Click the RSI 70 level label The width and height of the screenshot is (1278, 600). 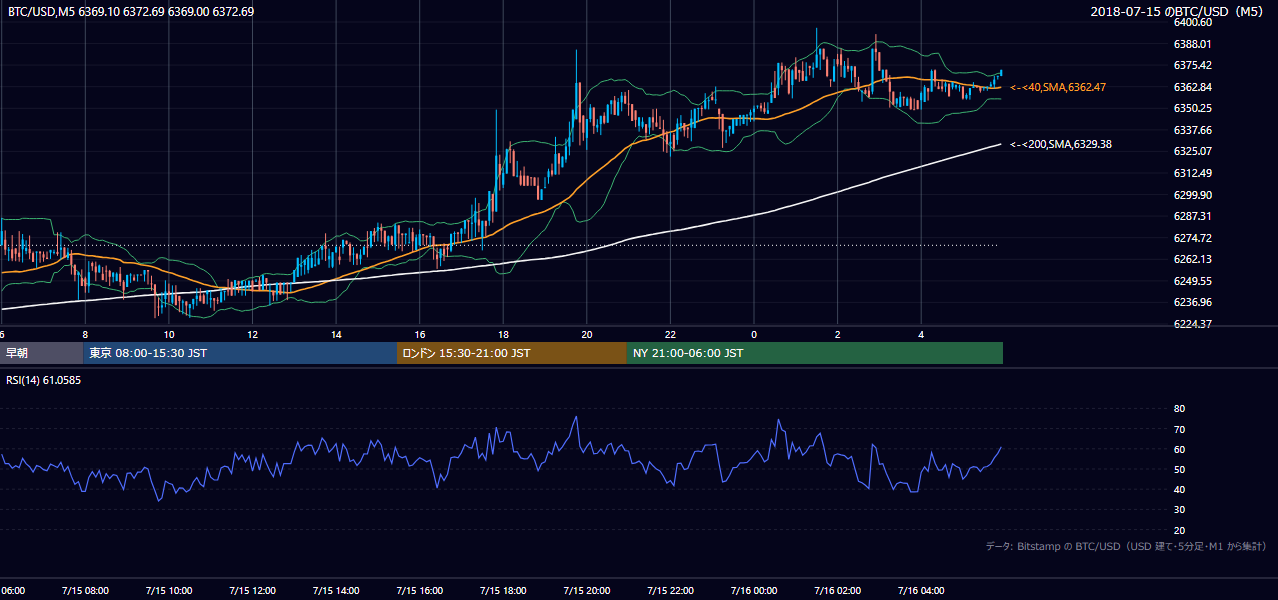pyautogui.click(x=1179, y=429)
